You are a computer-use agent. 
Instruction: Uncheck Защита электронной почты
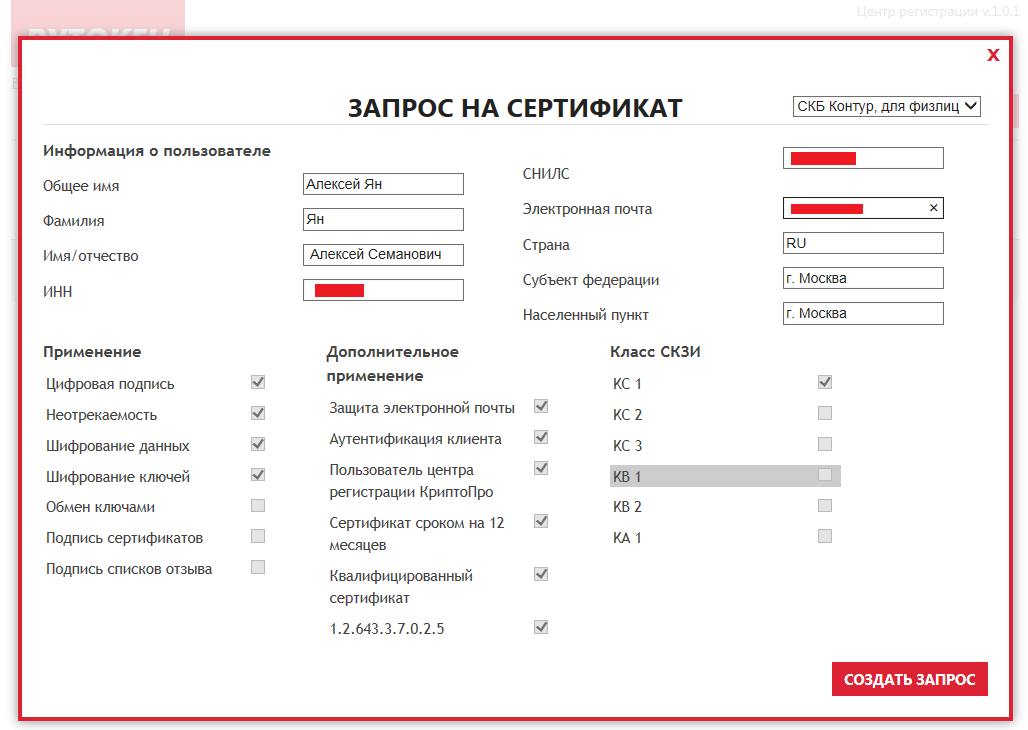pos(540,406)
